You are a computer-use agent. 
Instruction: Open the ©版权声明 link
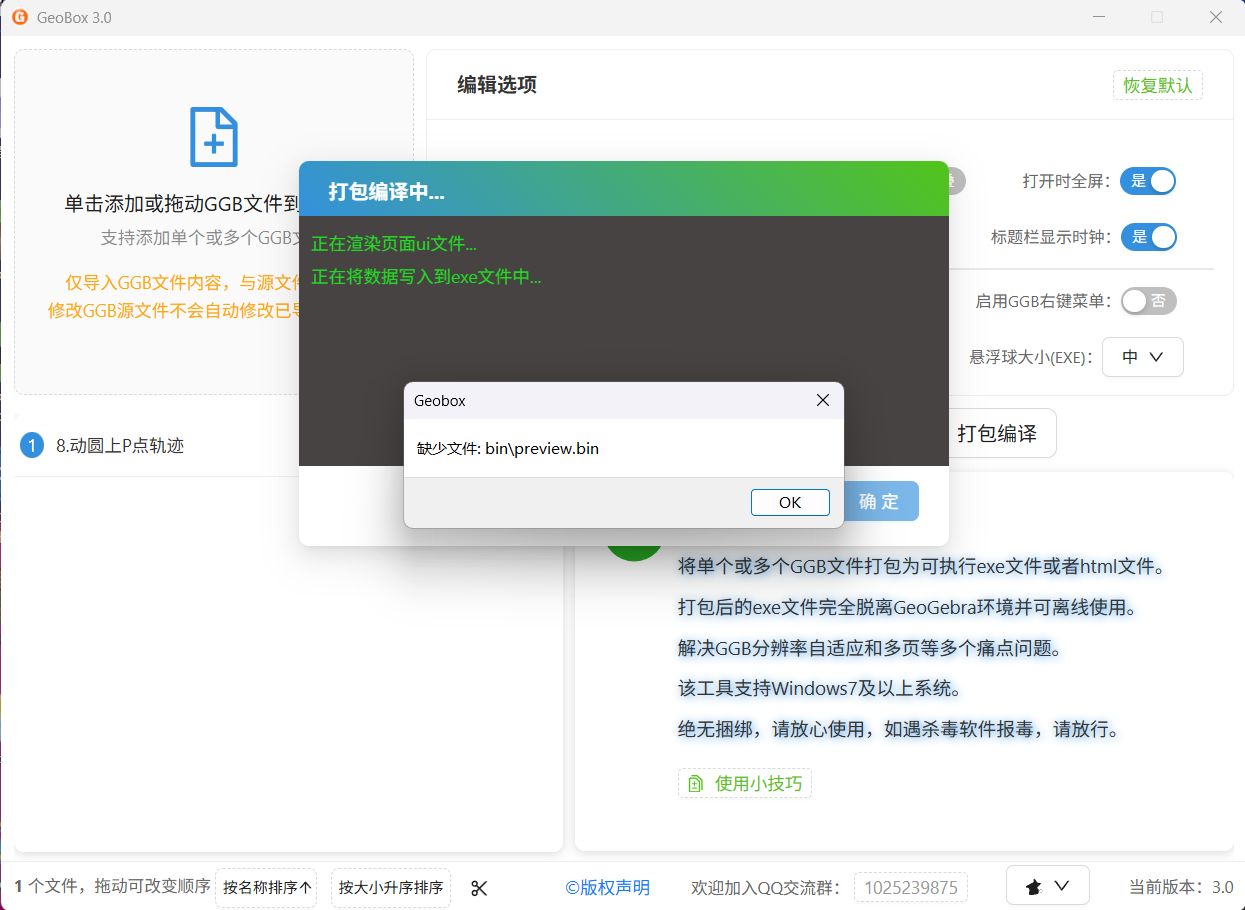click(607, 888)
